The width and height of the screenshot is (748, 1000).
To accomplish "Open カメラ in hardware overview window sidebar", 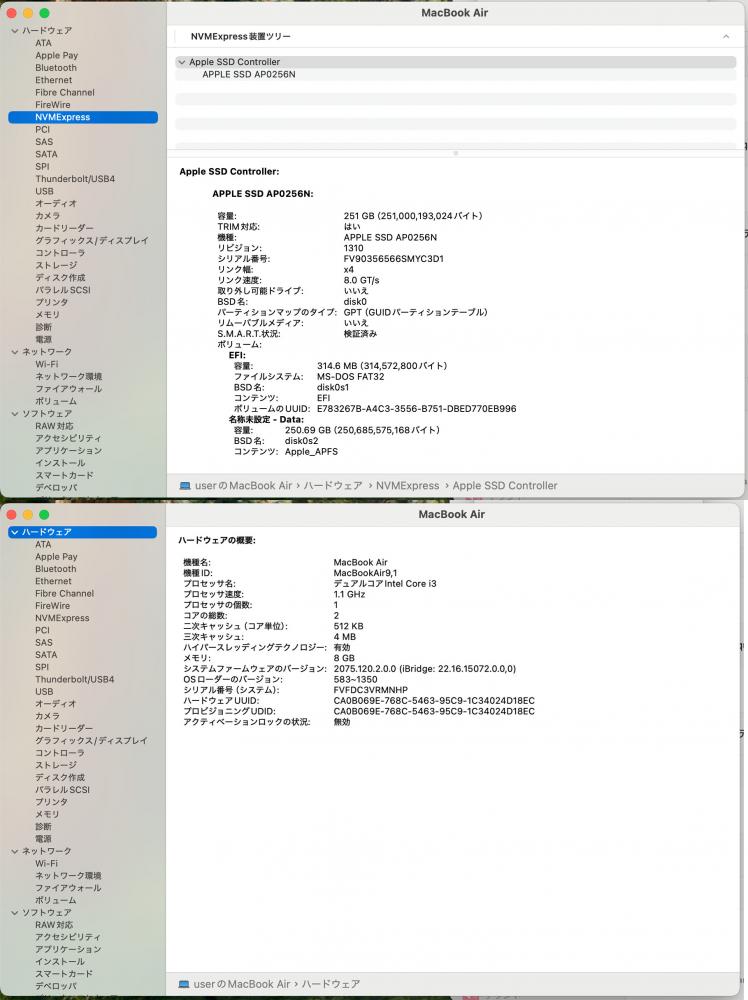I will coord(48,716).
